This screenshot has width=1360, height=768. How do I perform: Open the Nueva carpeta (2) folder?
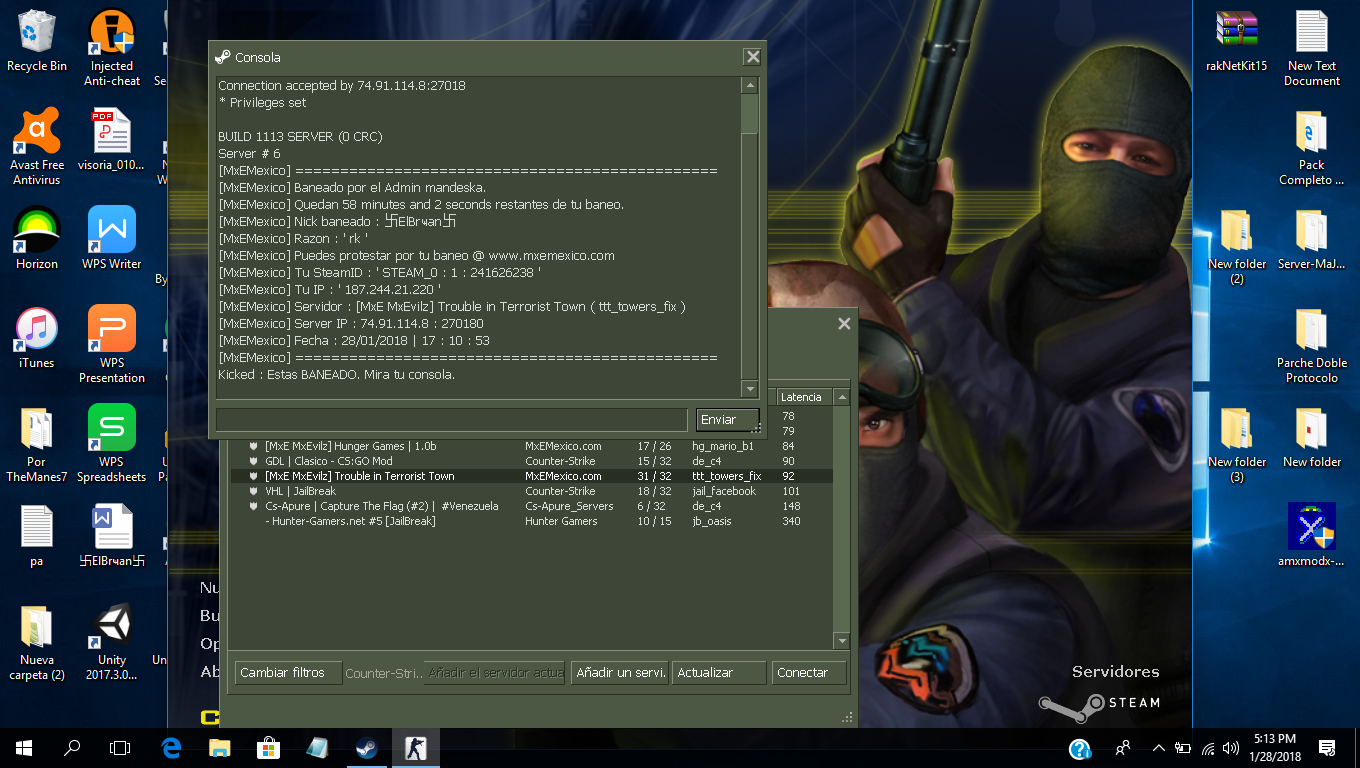pyautogui.click(x=37, y=642)
